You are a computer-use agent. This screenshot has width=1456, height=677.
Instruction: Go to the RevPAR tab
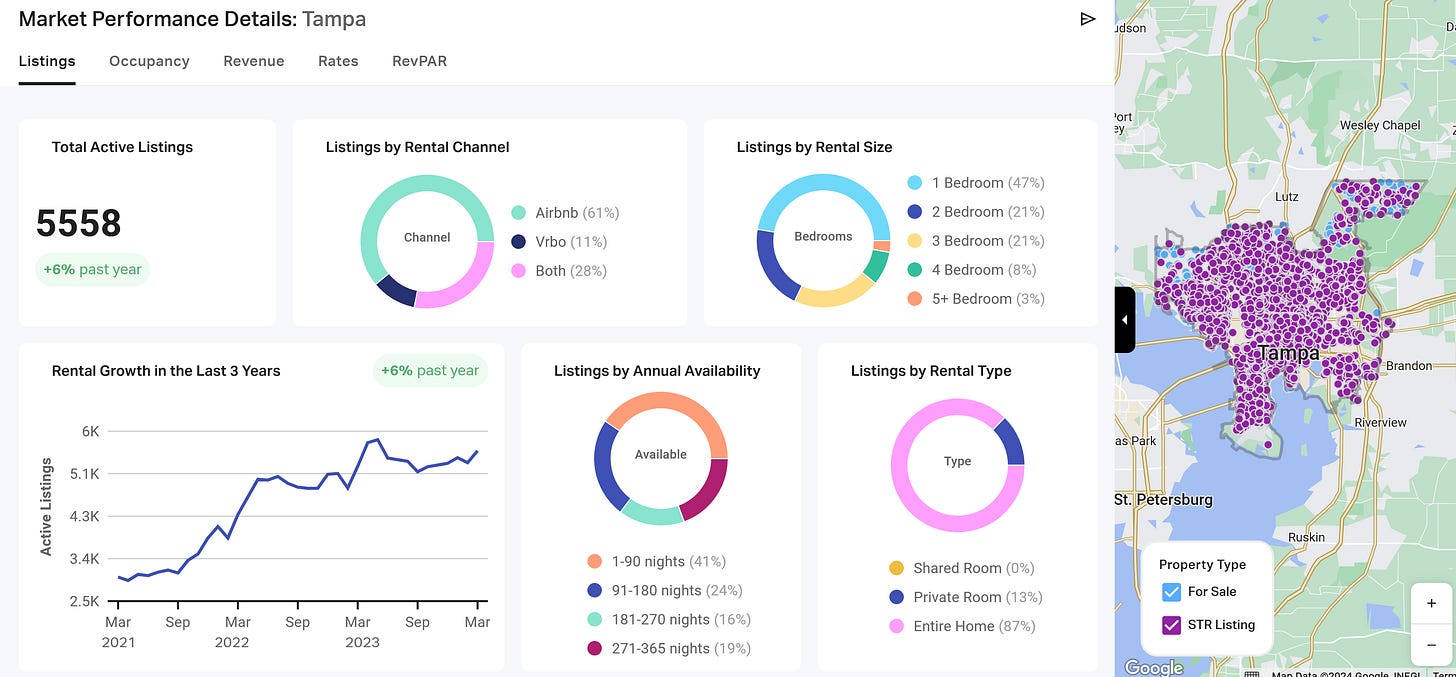pos(419,61)
